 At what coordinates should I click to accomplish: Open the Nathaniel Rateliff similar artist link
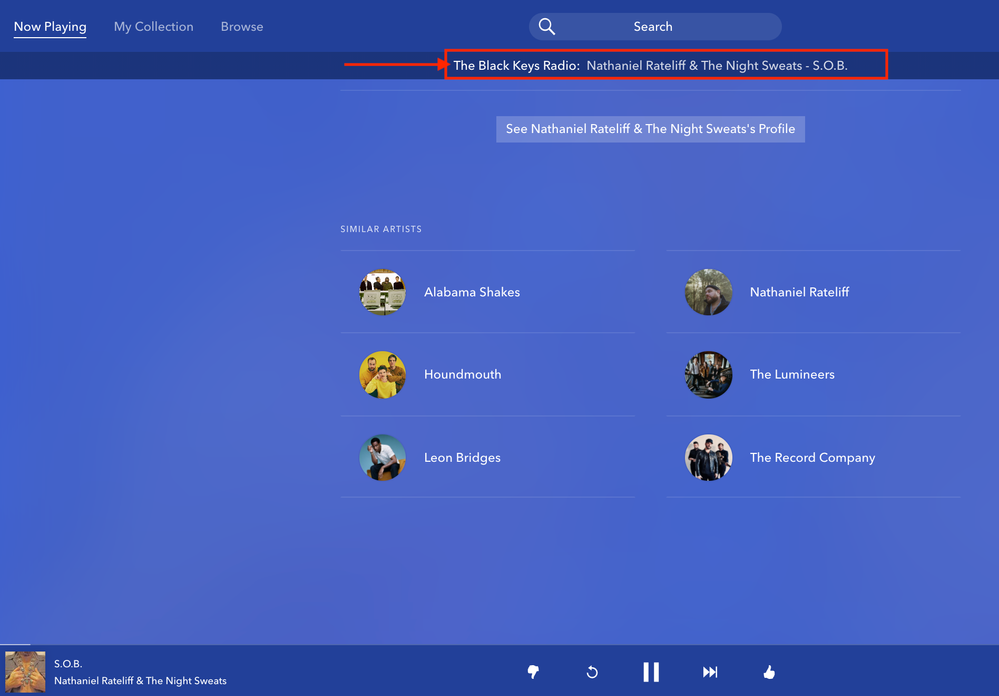click(x=799, y=292)
